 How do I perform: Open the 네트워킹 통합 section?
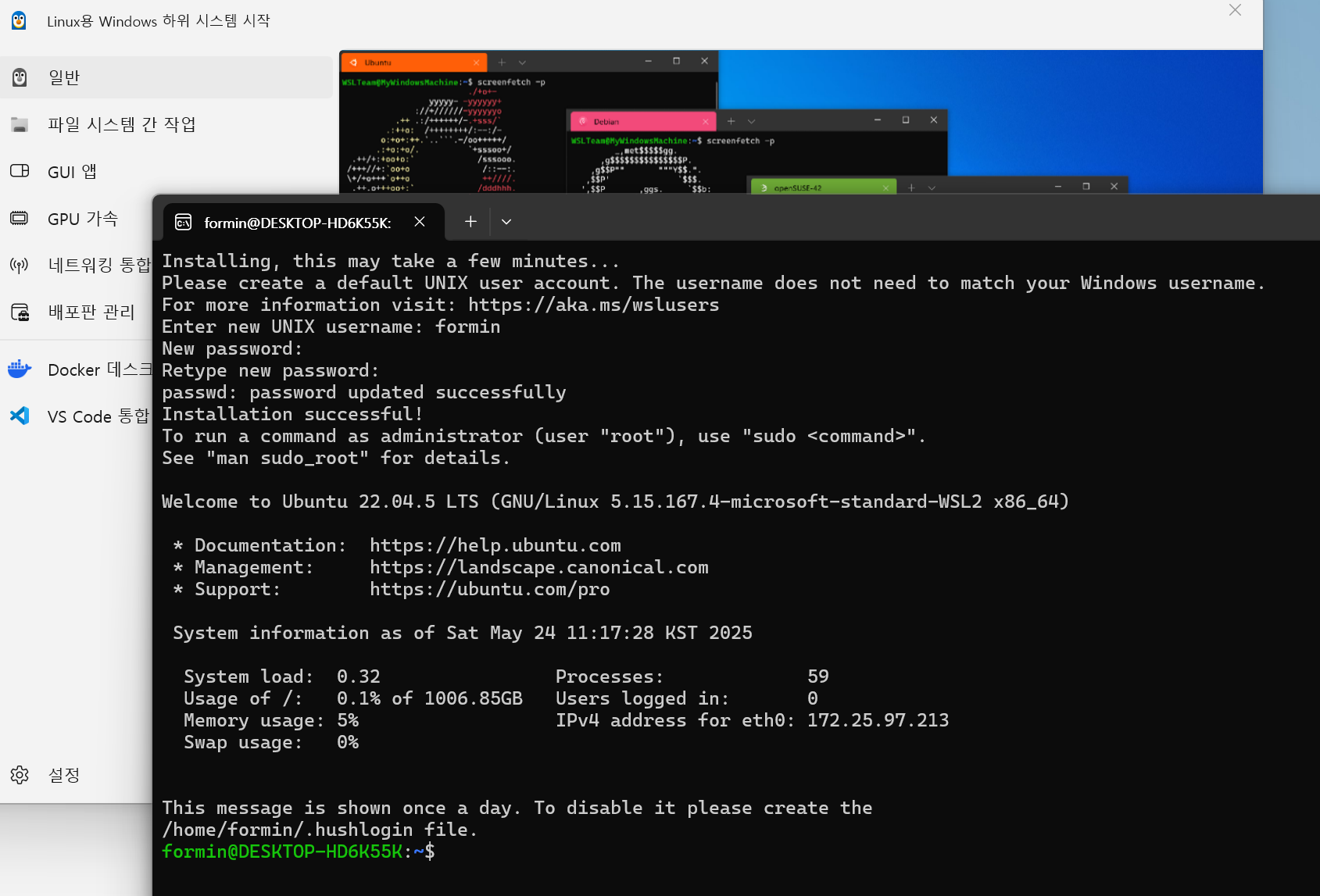(x=77, y=266)
